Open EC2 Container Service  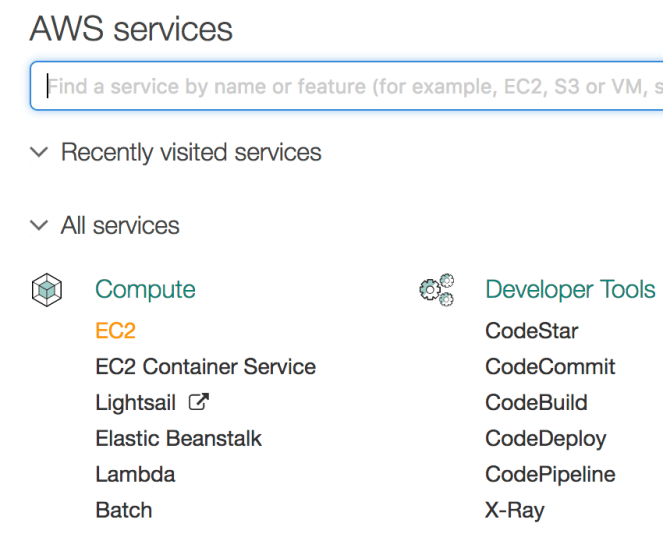tap(205, 367)
